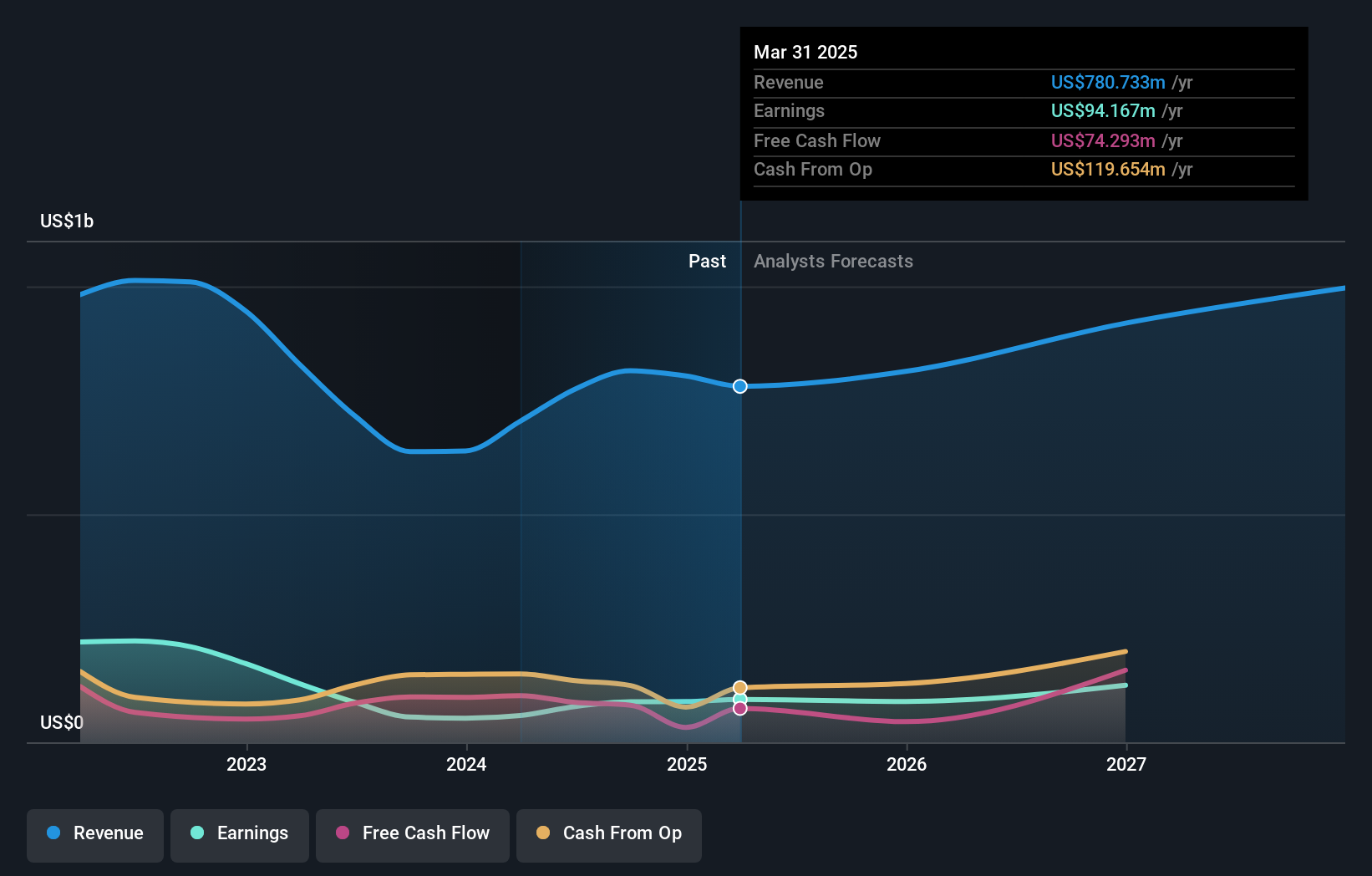Screen dimensions: 1372x876
Task: Toggle the Revenue legend button
Action: tap(95, 835)
